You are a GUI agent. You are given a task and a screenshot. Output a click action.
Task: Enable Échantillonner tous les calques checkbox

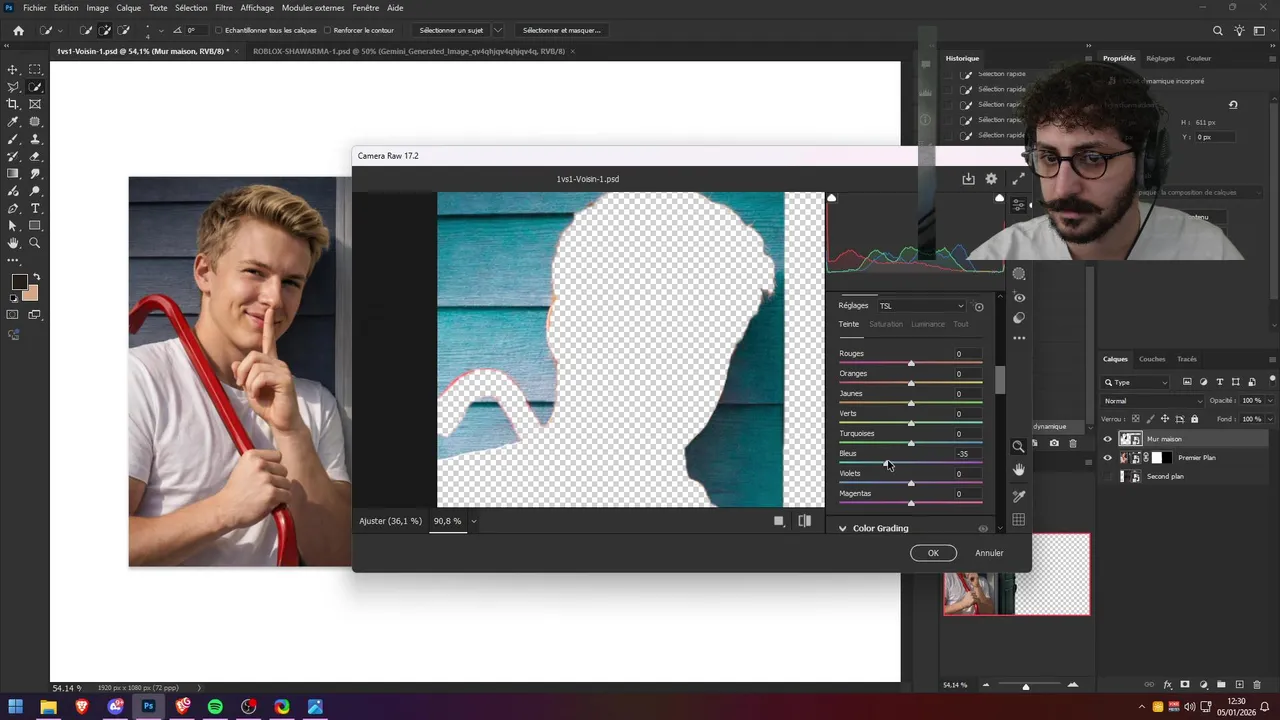click(219, 30)
